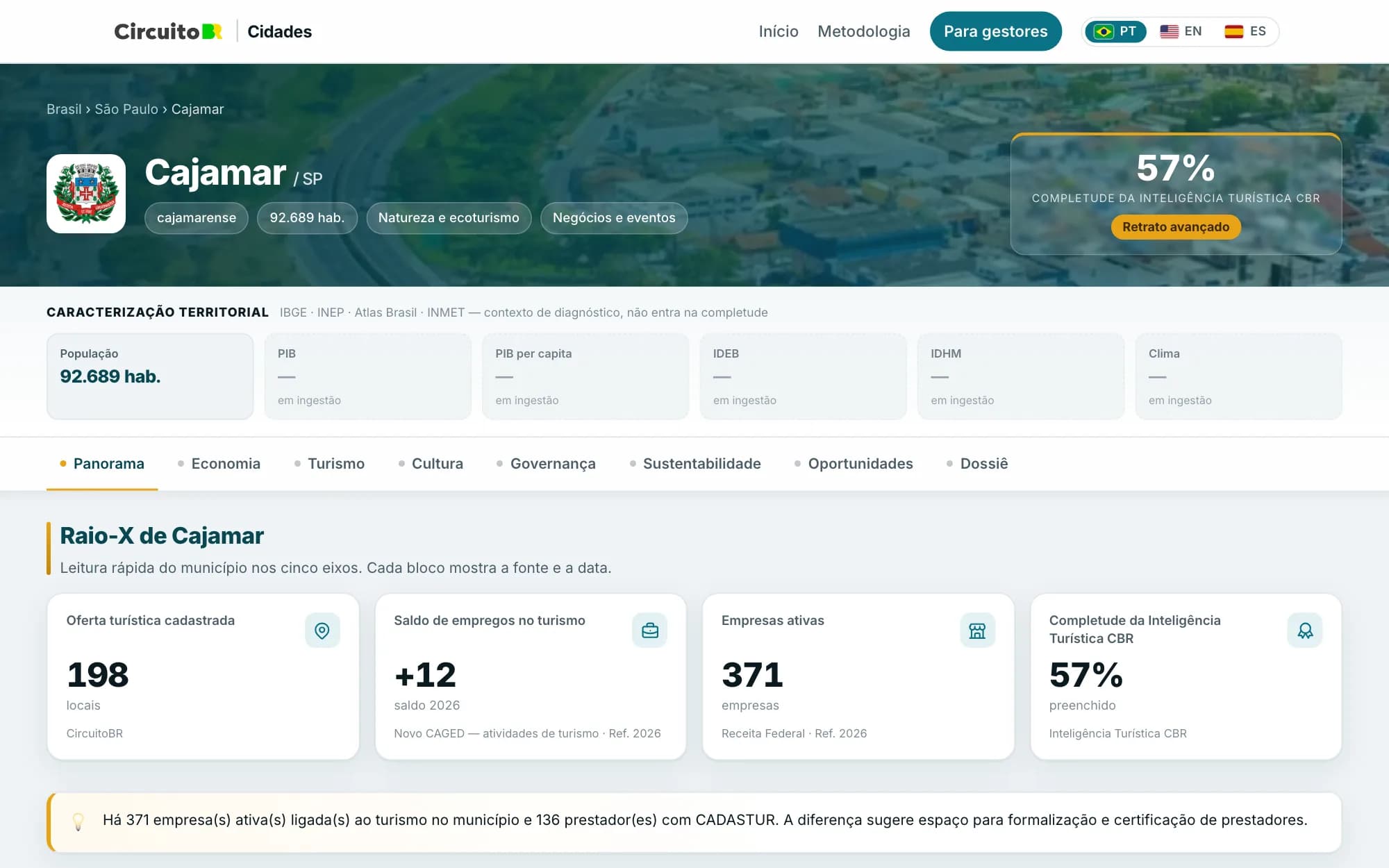Click the Negócios e eventos tag

(614, 218)
